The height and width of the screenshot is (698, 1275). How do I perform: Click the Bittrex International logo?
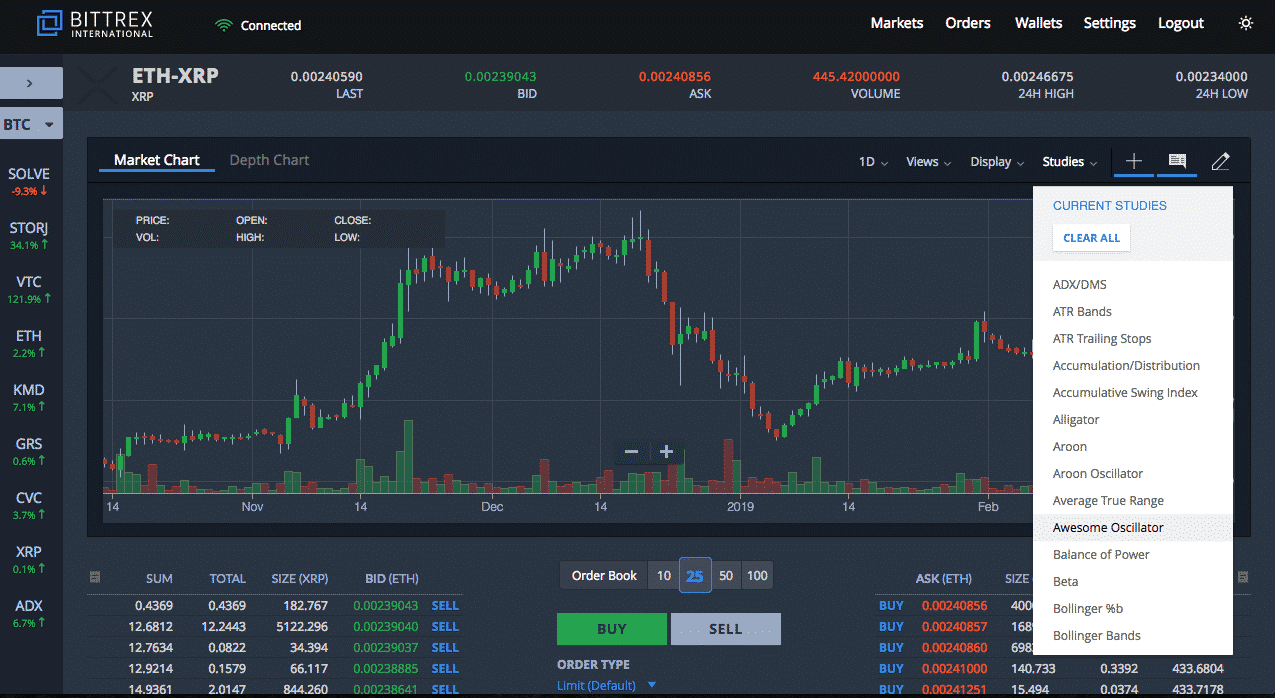95,24
